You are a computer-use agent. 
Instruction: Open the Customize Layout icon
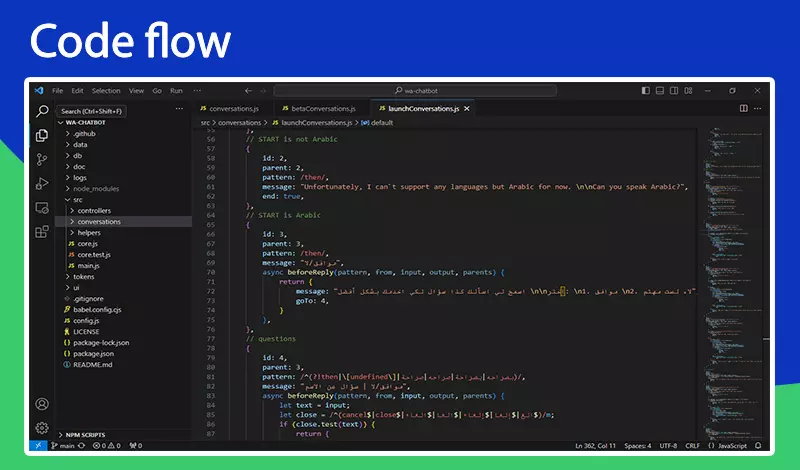pos(688,90)
